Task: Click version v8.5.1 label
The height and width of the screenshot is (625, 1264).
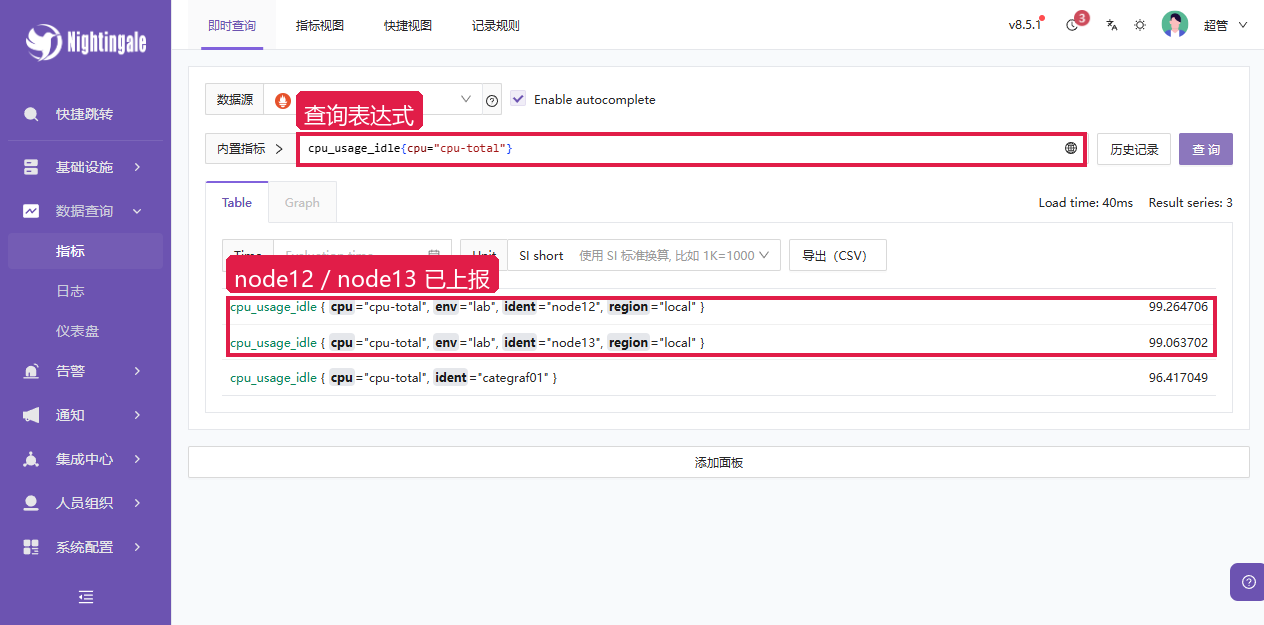Action: [x=1024, y=25]
